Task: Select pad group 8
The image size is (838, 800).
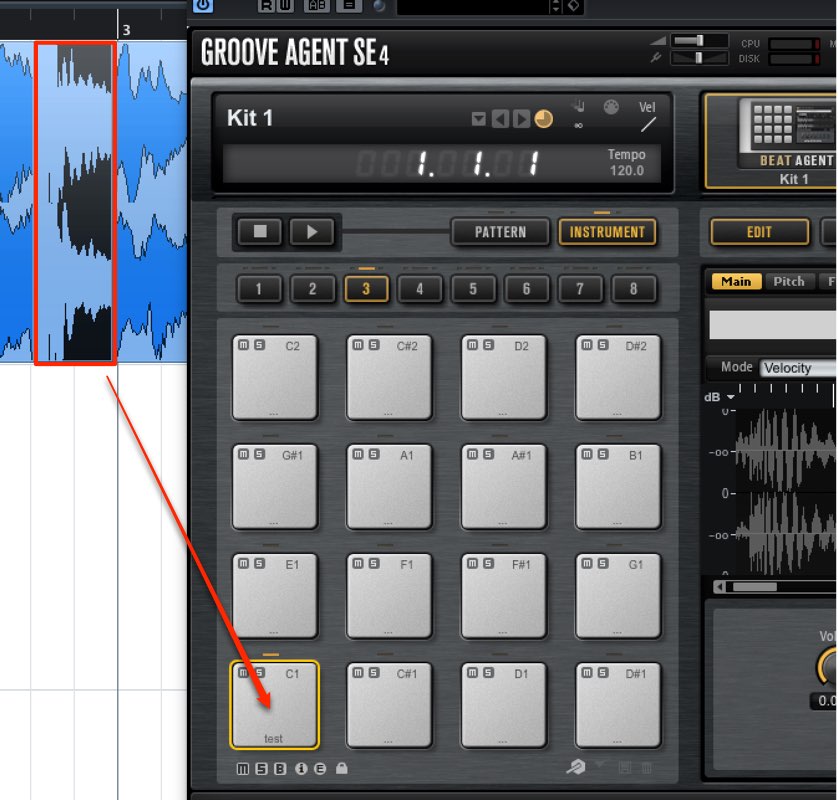Action: pos(633,289)
